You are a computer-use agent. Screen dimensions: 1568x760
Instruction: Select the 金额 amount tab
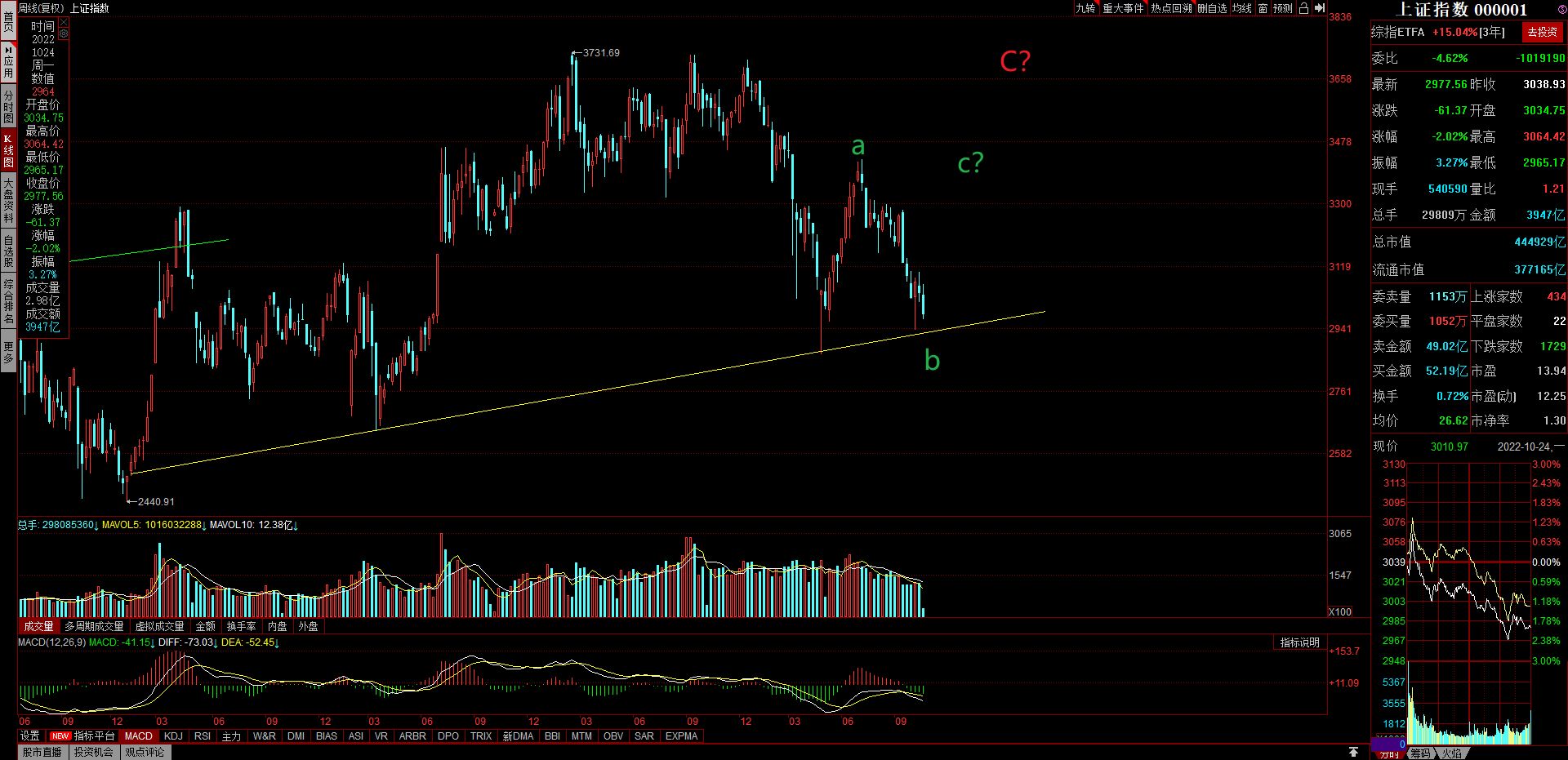(x=206, y=626)
